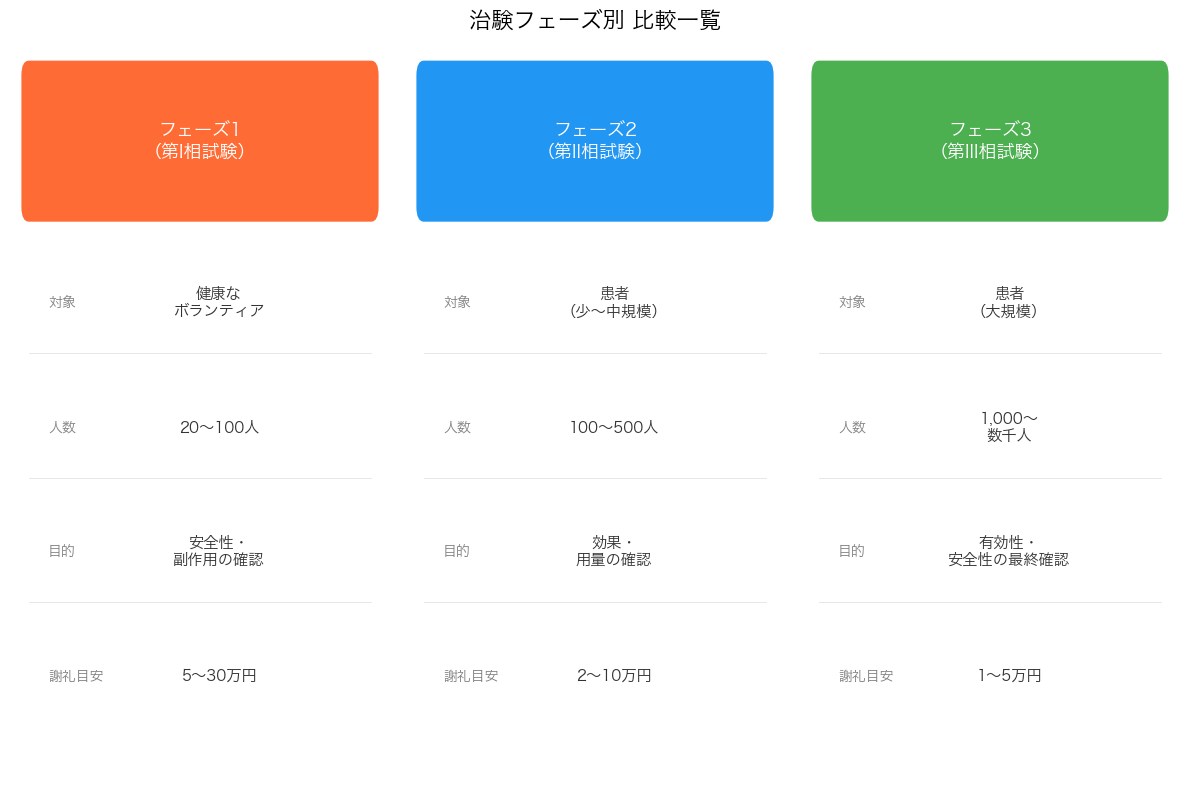The image size is (1189, 788).
Task: Select the green フェーズ3 header card
Action: click(x=990, y=141)
